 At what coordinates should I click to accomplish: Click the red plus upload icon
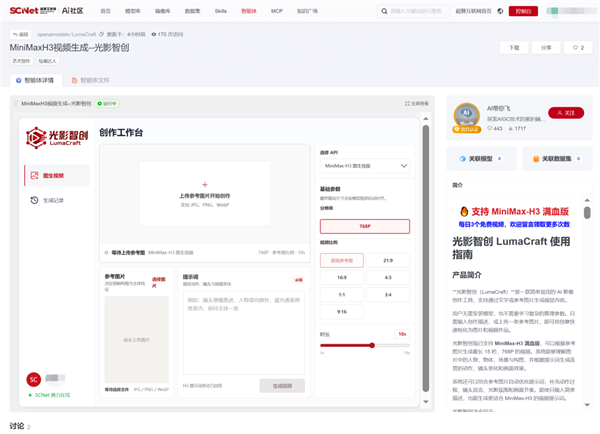[205, 185]
